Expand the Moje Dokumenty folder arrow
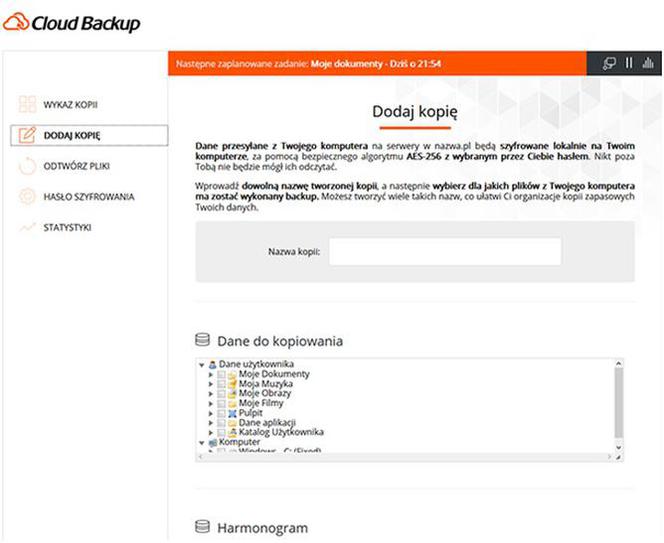Screen dimensions: 664x543 point(211,375)
